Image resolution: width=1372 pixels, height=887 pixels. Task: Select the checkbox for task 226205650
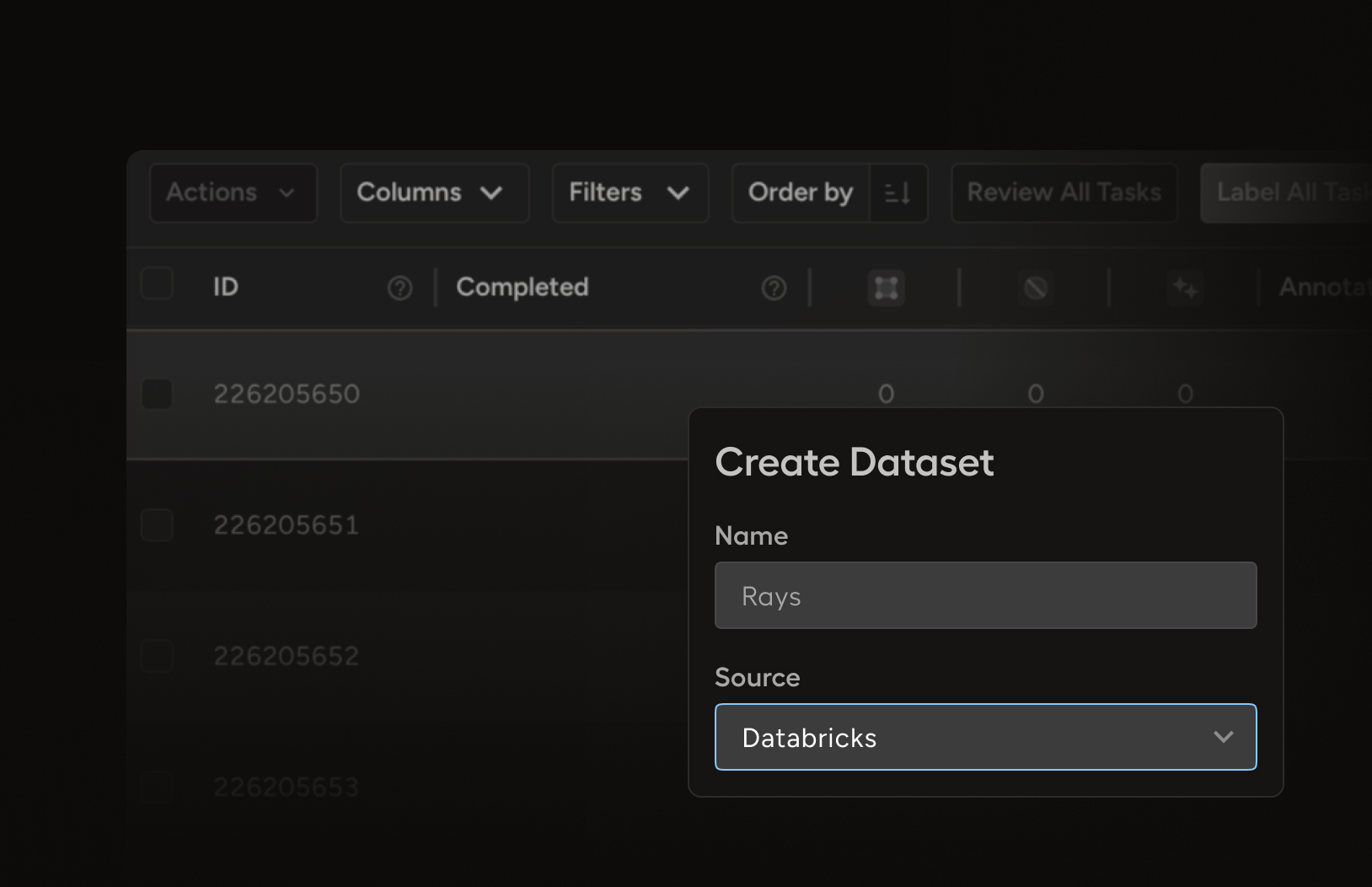(x=157, y=394)
